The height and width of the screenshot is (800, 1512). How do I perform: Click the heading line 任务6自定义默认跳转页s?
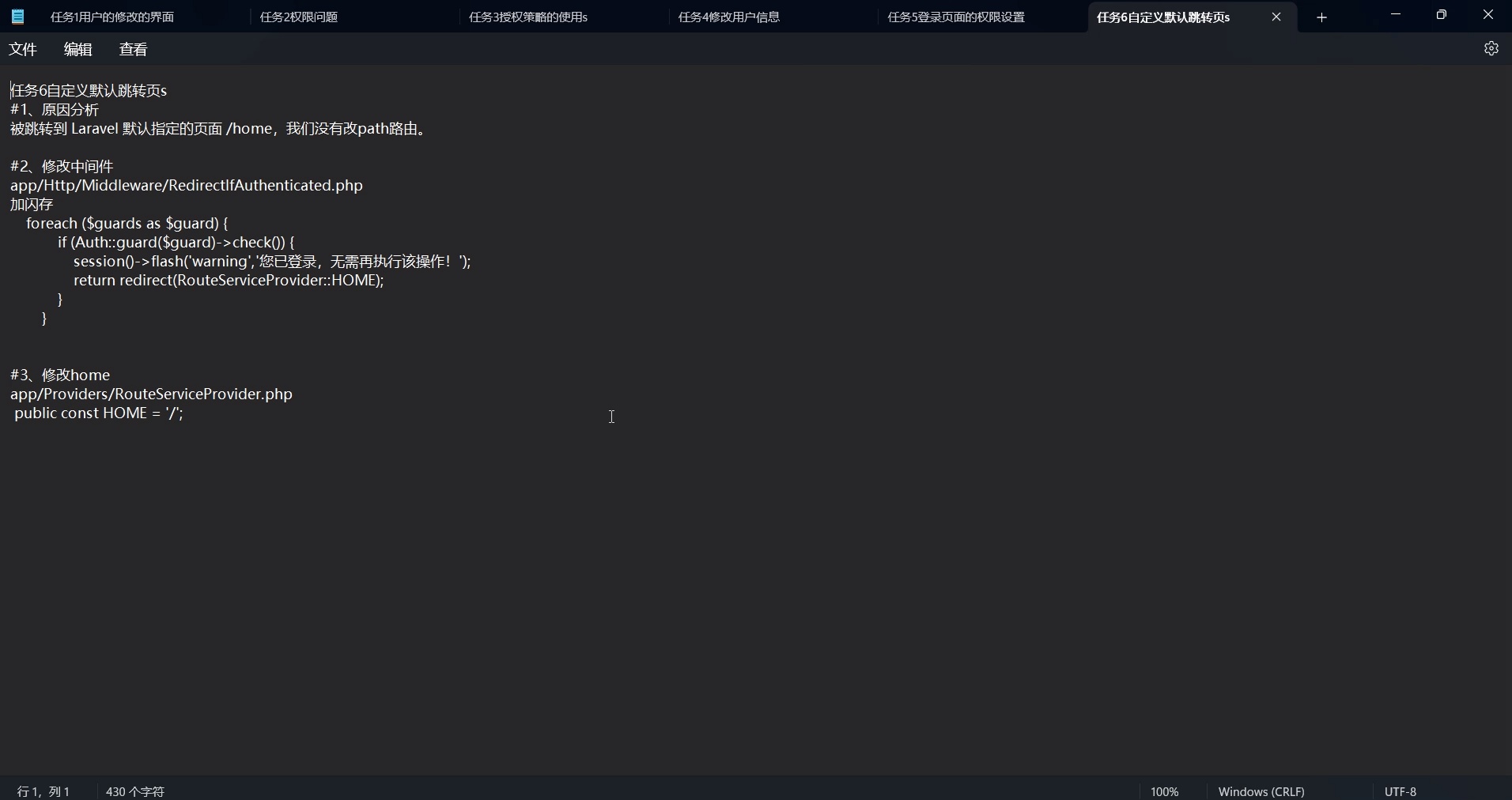coord(89,90)
